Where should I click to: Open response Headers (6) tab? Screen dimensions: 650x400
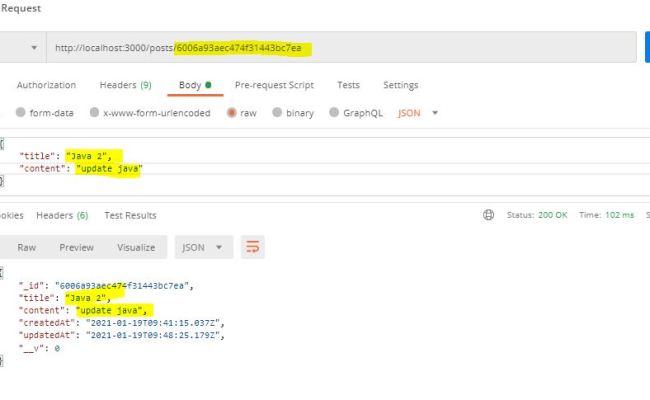pos(62,215)
